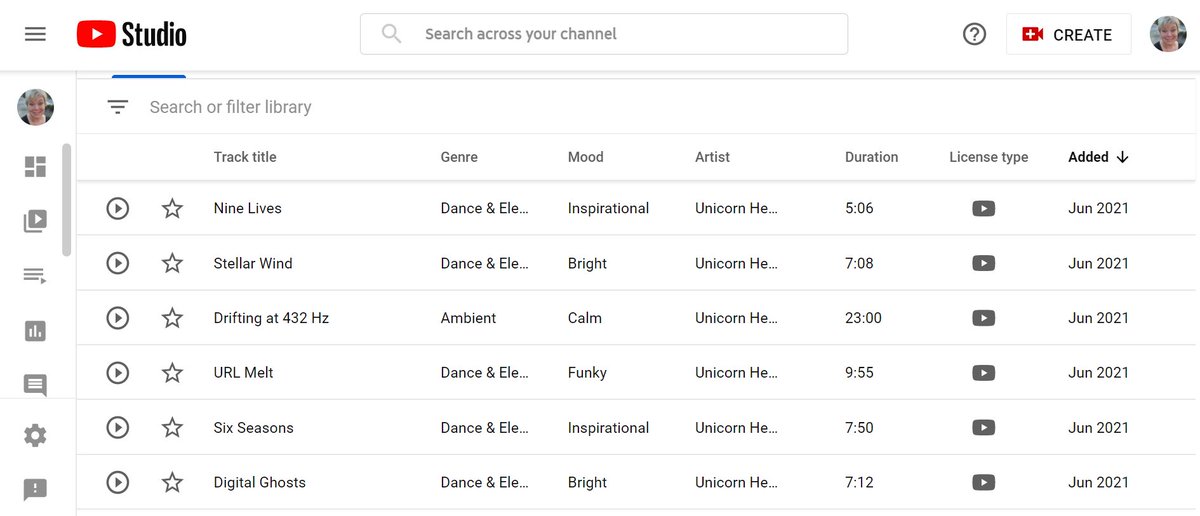Click the Genre column header
Image resolution: width=1200 pixels, height=516 pixels.
pyautogui.click(x=459, y=157)
